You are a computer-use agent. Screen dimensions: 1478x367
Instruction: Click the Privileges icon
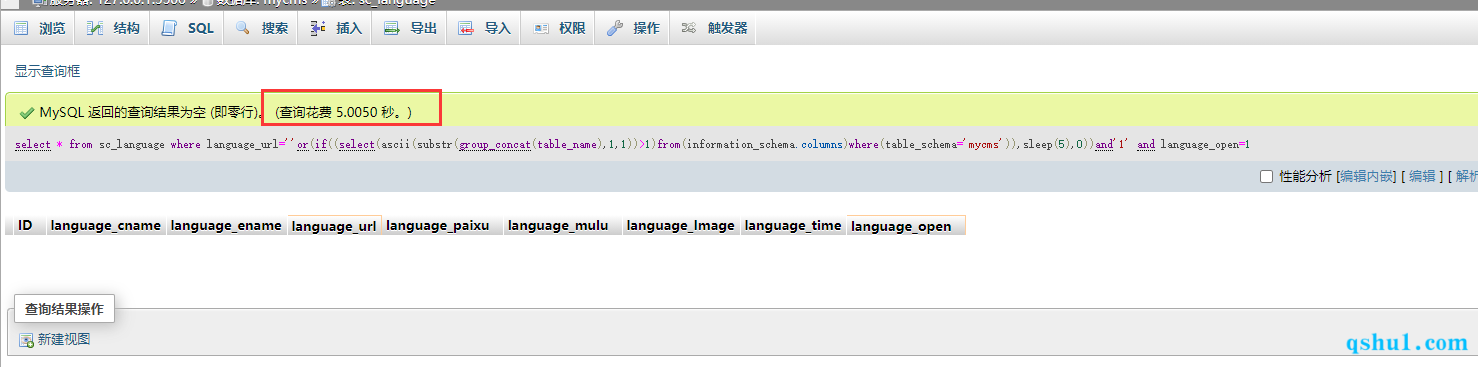(x=541, y=28)
